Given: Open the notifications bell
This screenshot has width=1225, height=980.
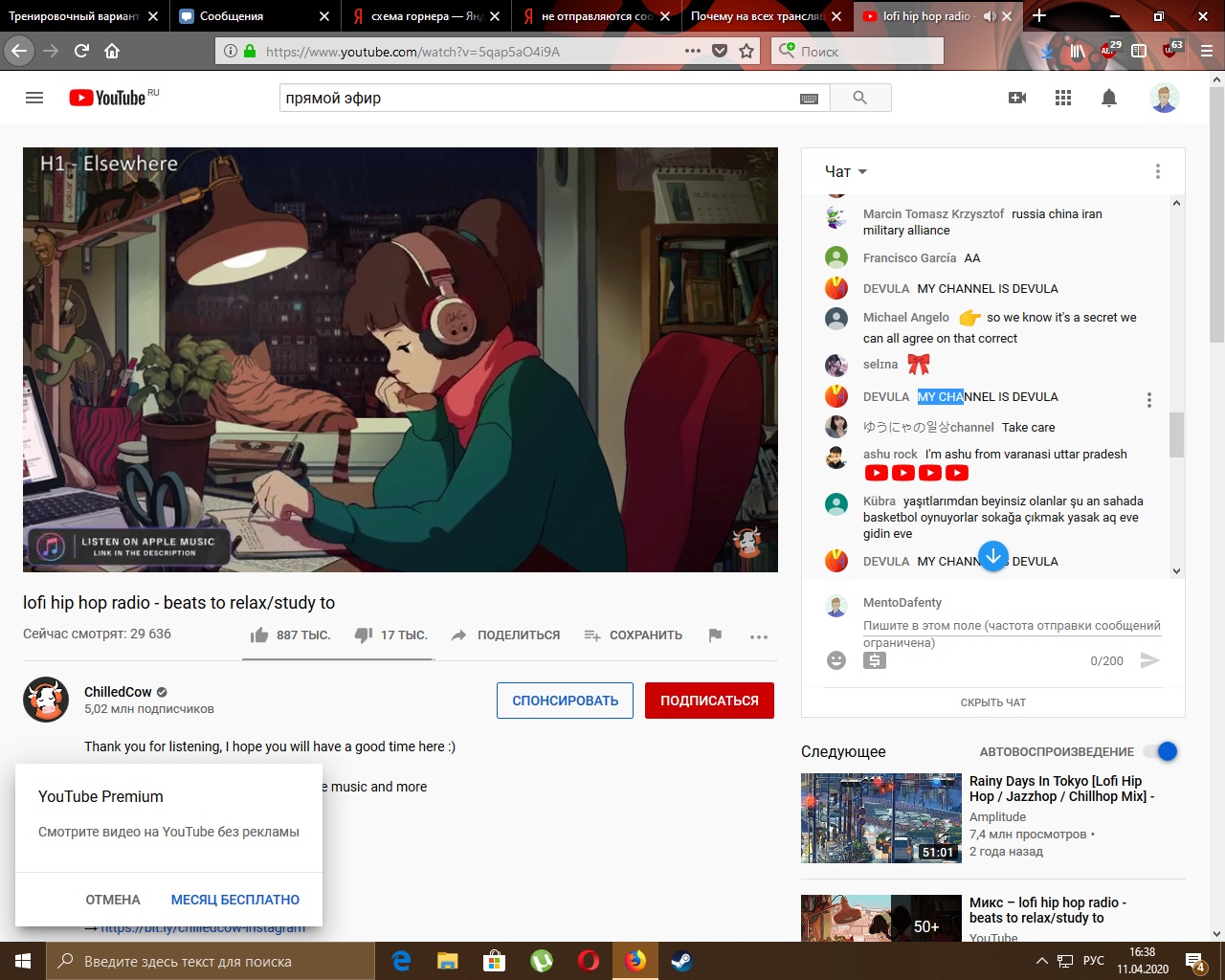Looking at the screenshot, I should click(1109, 98).
